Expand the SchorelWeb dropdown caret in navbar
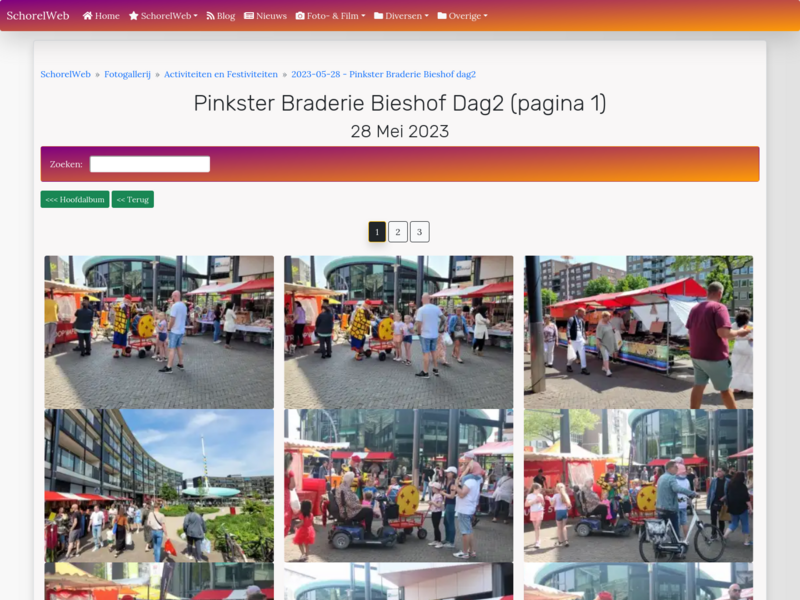Screen dimensions: 800x600 pyautogui.click(x=195, y=17)
